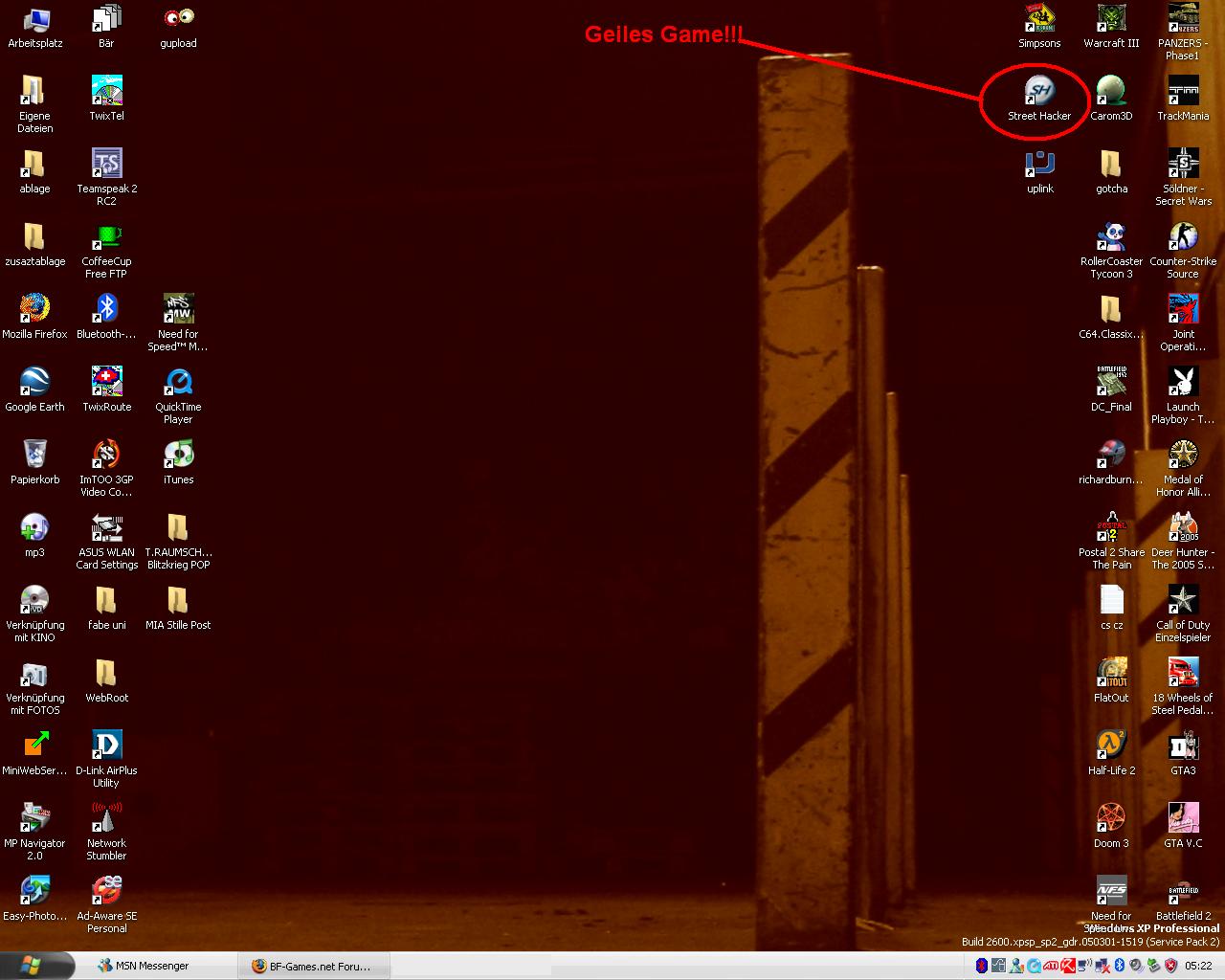
Task: Launch Deer Hunter - The 2005 Season
Action: coord(1183,541)
